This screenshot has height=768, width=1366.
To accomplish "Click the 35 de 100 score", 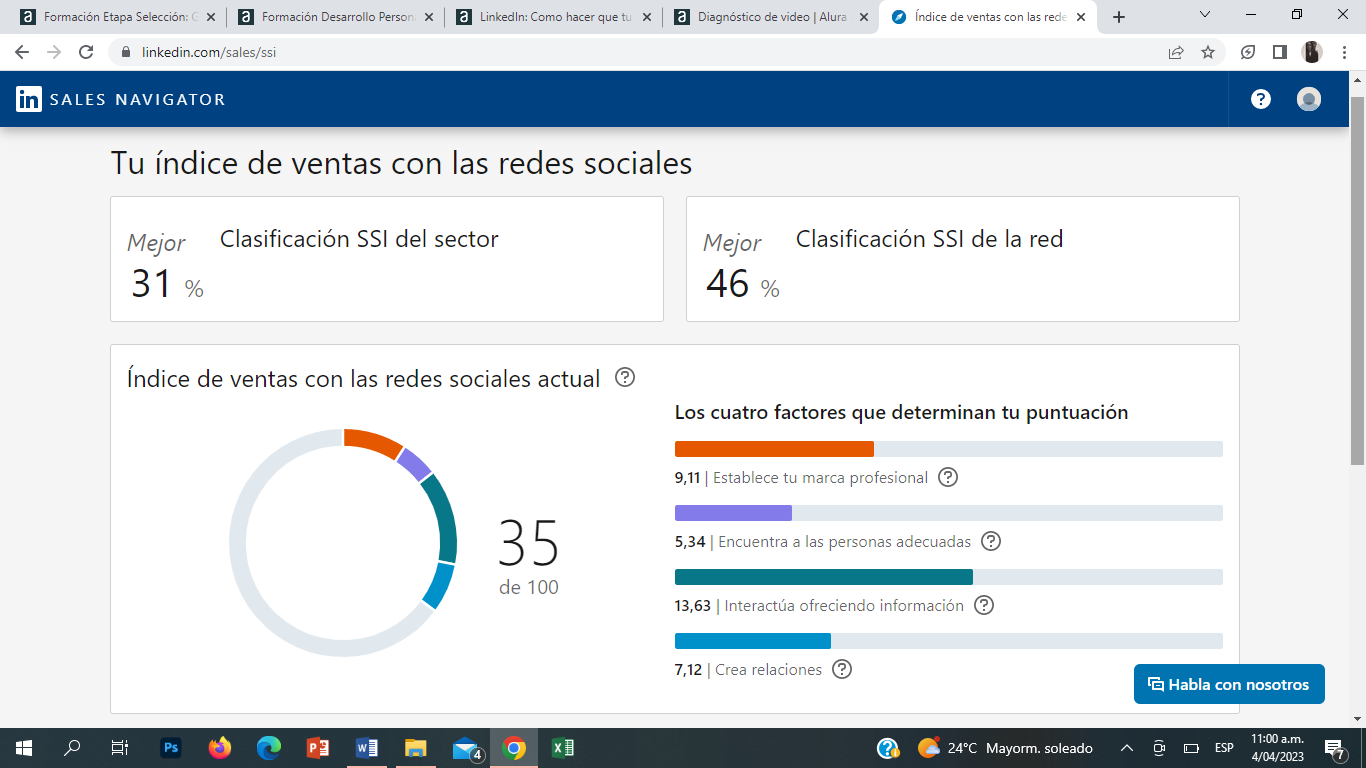I will (529, 557).
